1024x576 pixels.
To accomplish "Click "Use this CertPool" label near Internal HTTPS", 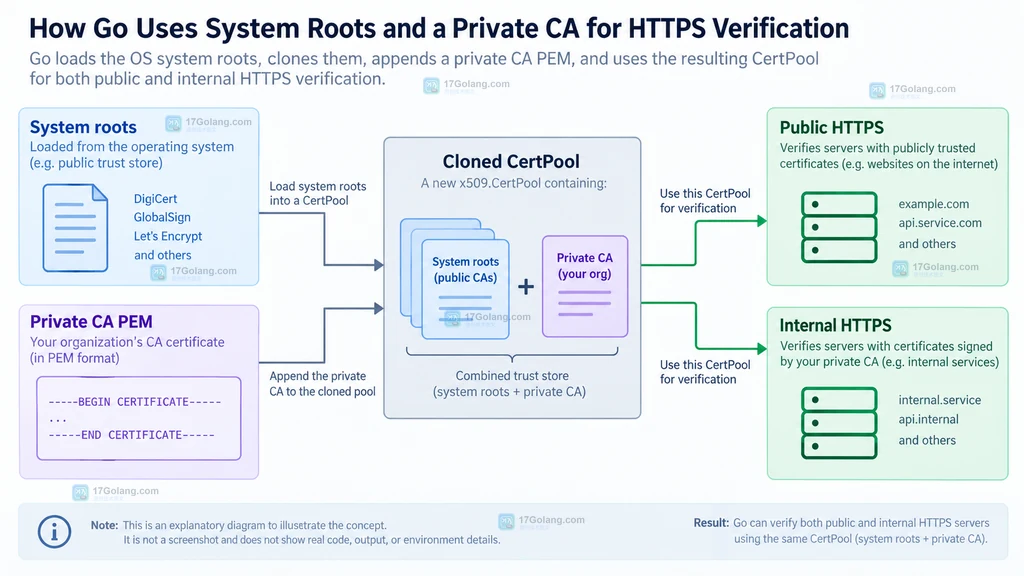I will [x=705, y=372].
